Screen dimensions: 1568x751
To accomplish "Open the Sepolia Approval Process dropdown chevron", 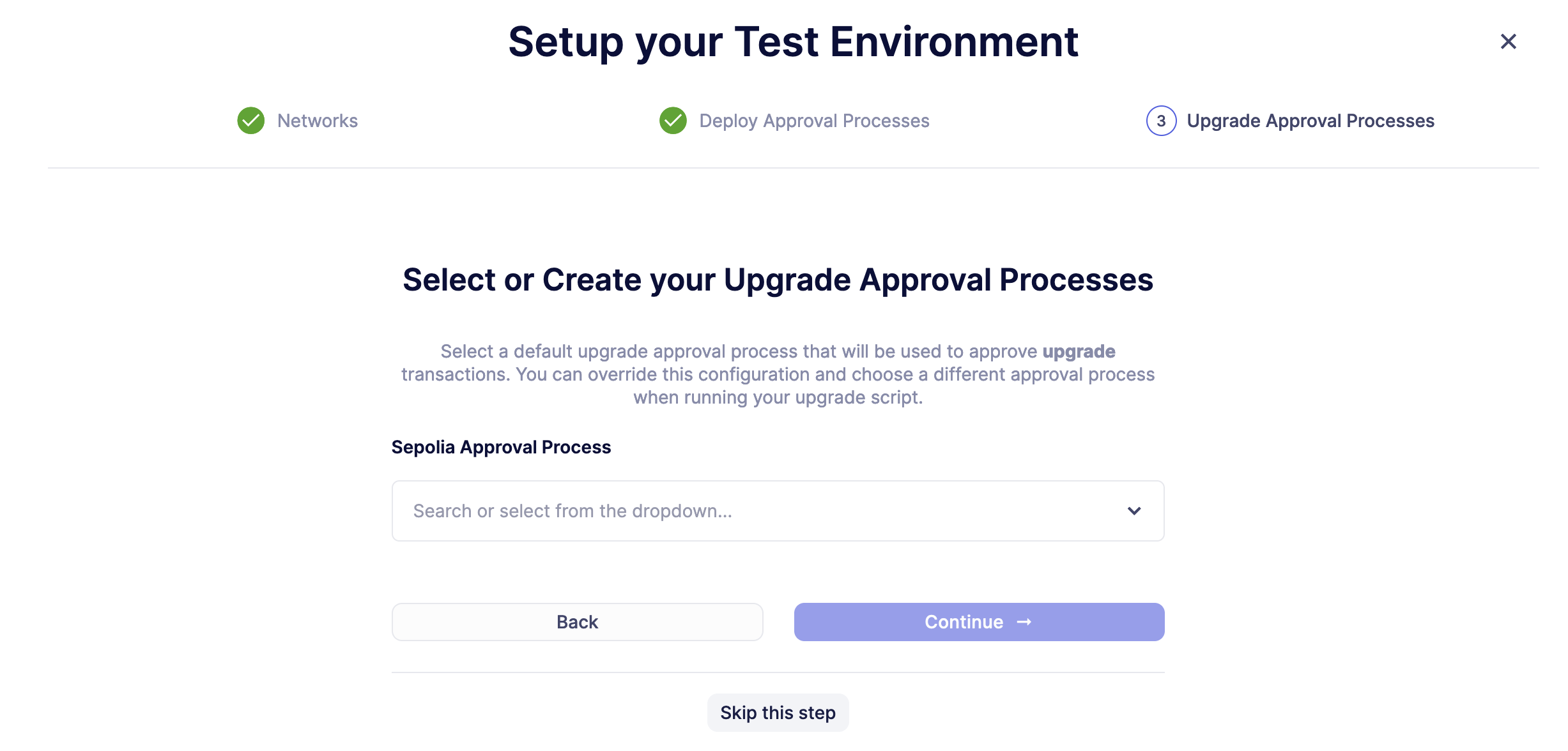I will point(1134,511).
